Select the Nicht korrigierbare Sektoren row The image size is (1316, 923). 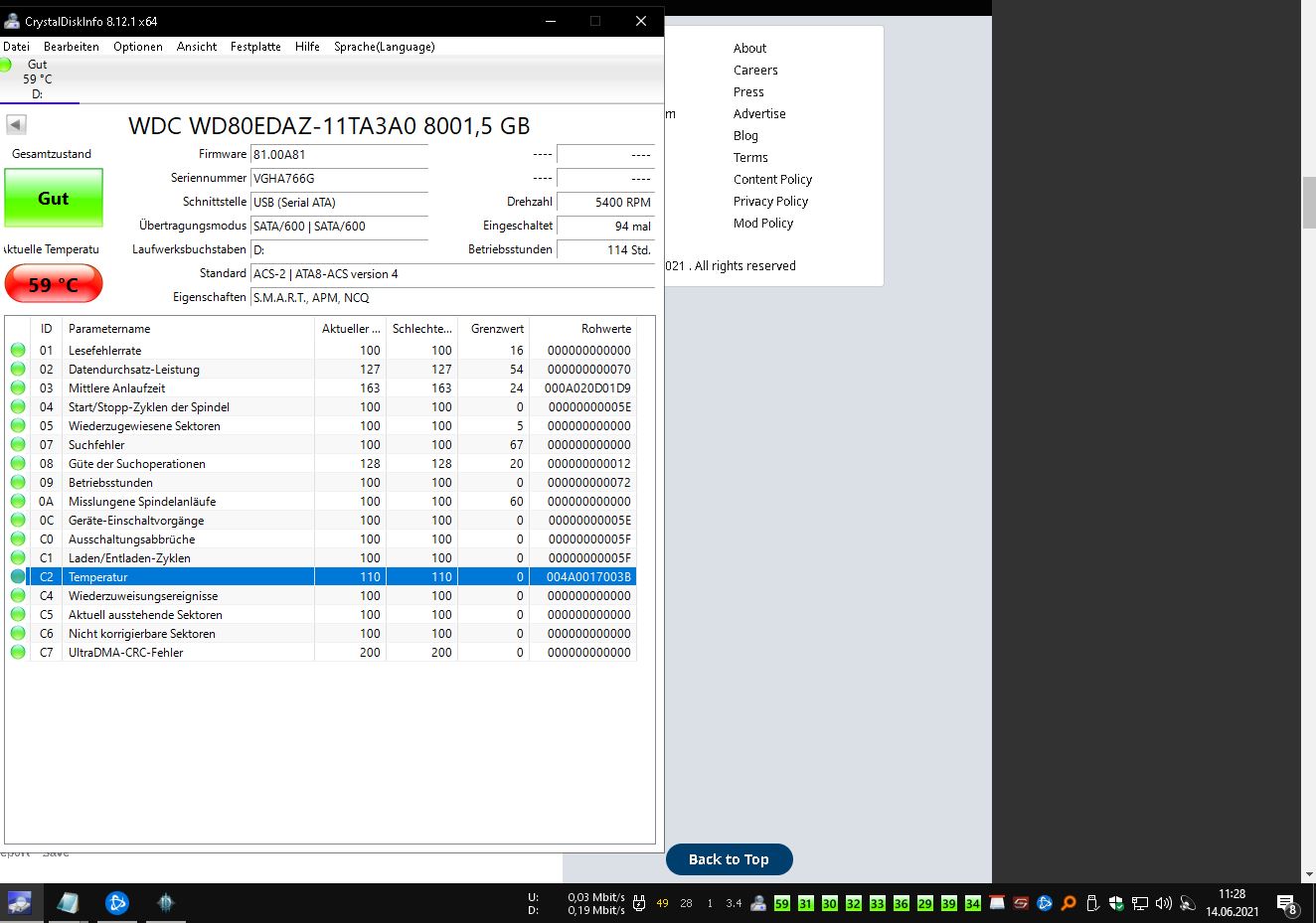click(321, 633)
